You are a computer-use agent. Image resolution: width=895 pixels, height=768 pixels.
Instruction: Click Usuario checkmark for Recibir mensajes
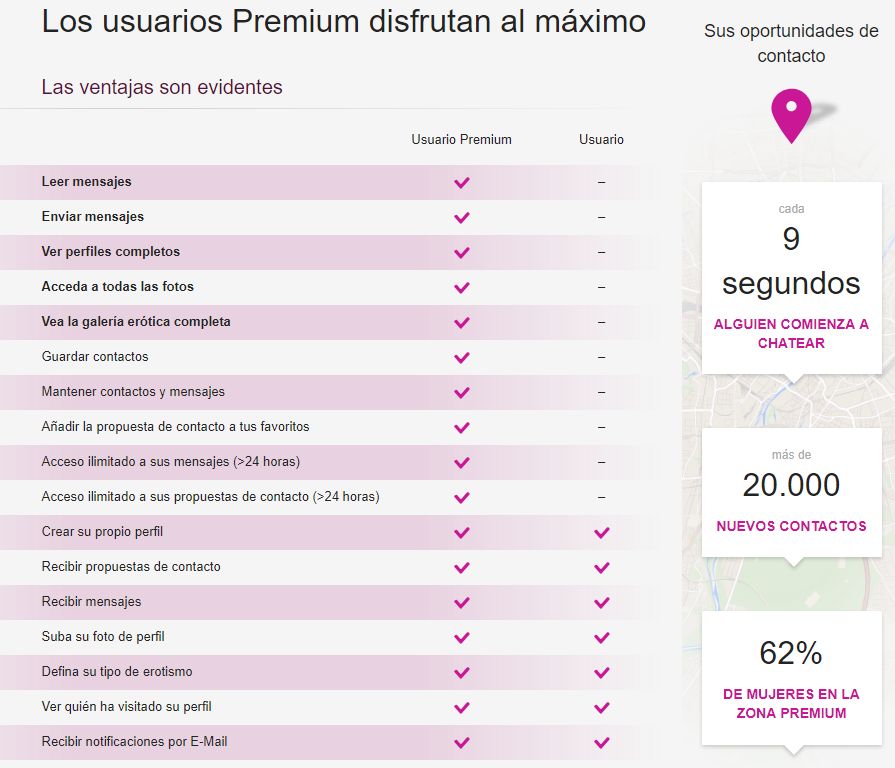click(602, 603)
